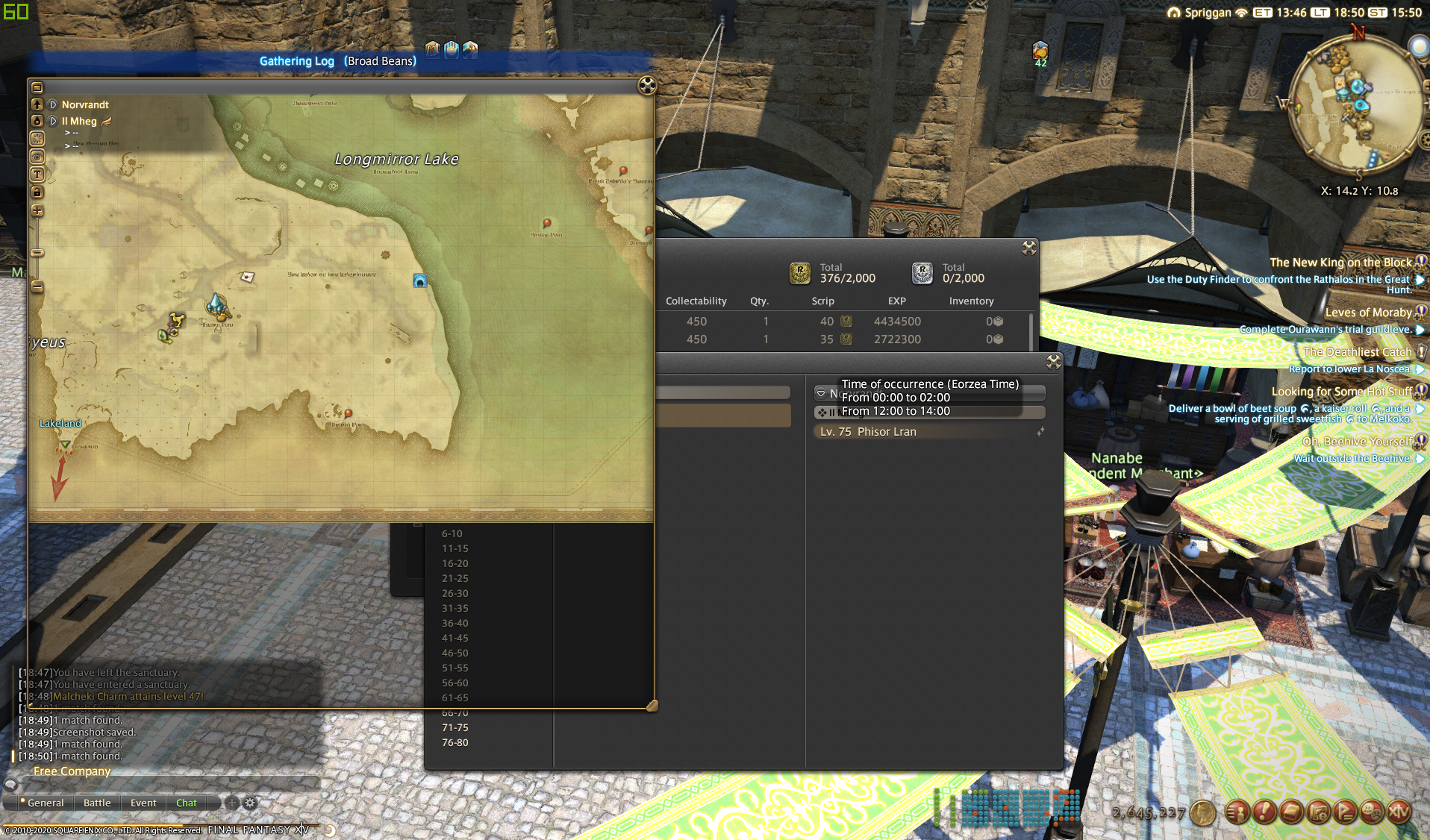Viewport: 1430px width, 840px height.
Task: Click the second gathering log title icon
Action: [452, 49]
